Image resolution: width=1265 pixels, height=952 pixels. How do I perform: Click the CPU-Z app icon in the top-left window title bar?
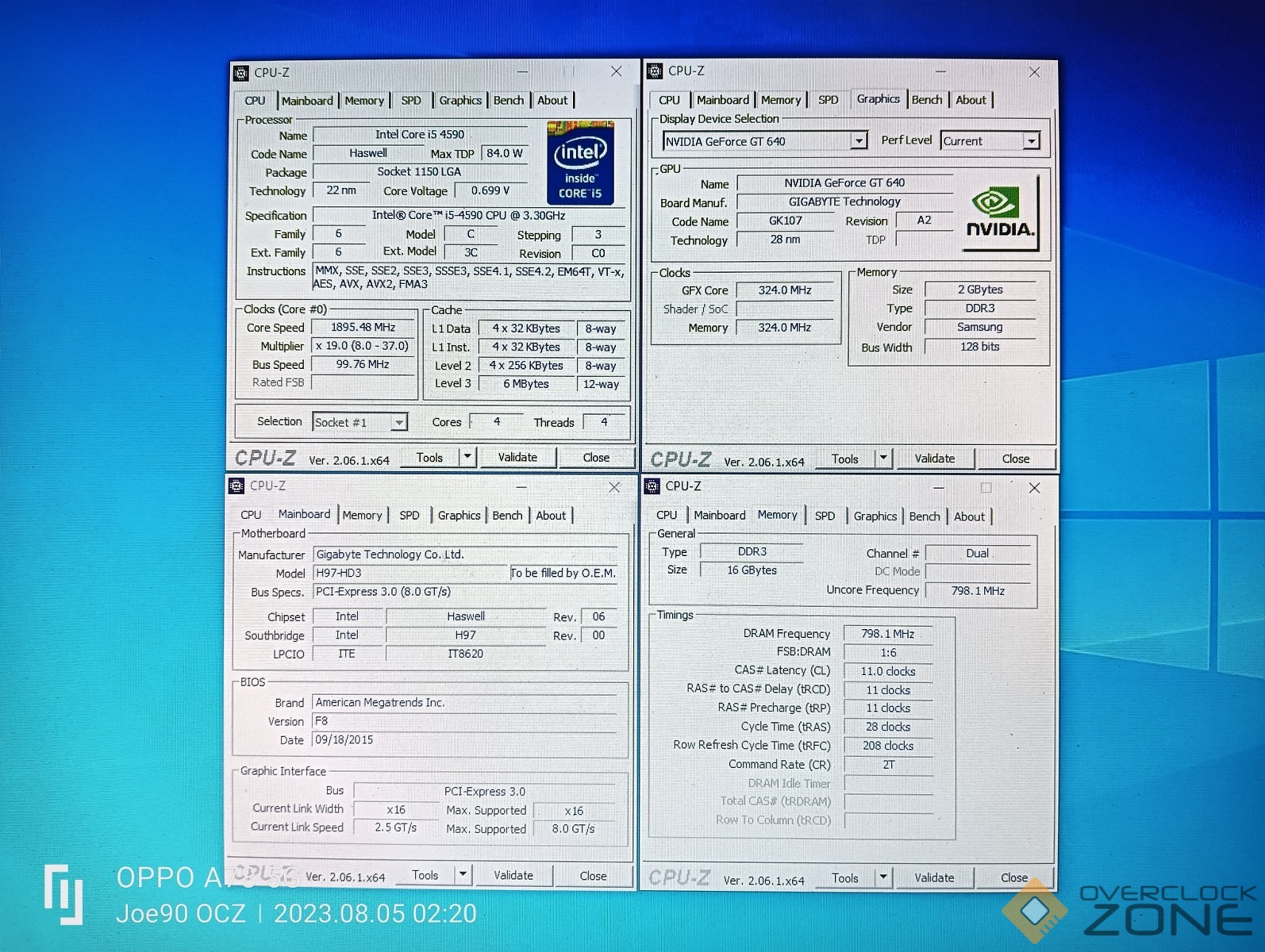241,73
